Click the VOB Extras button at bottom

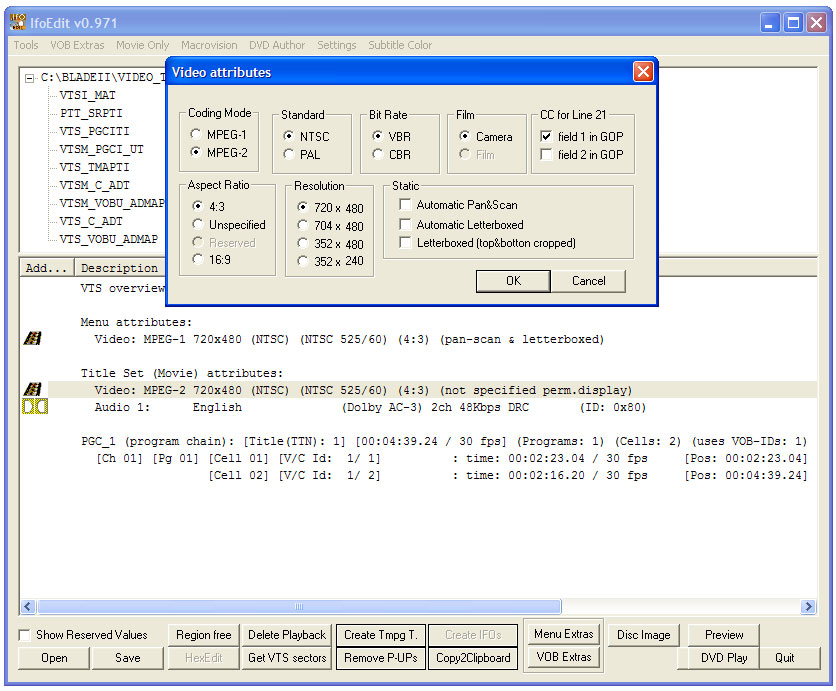[564, 657]
